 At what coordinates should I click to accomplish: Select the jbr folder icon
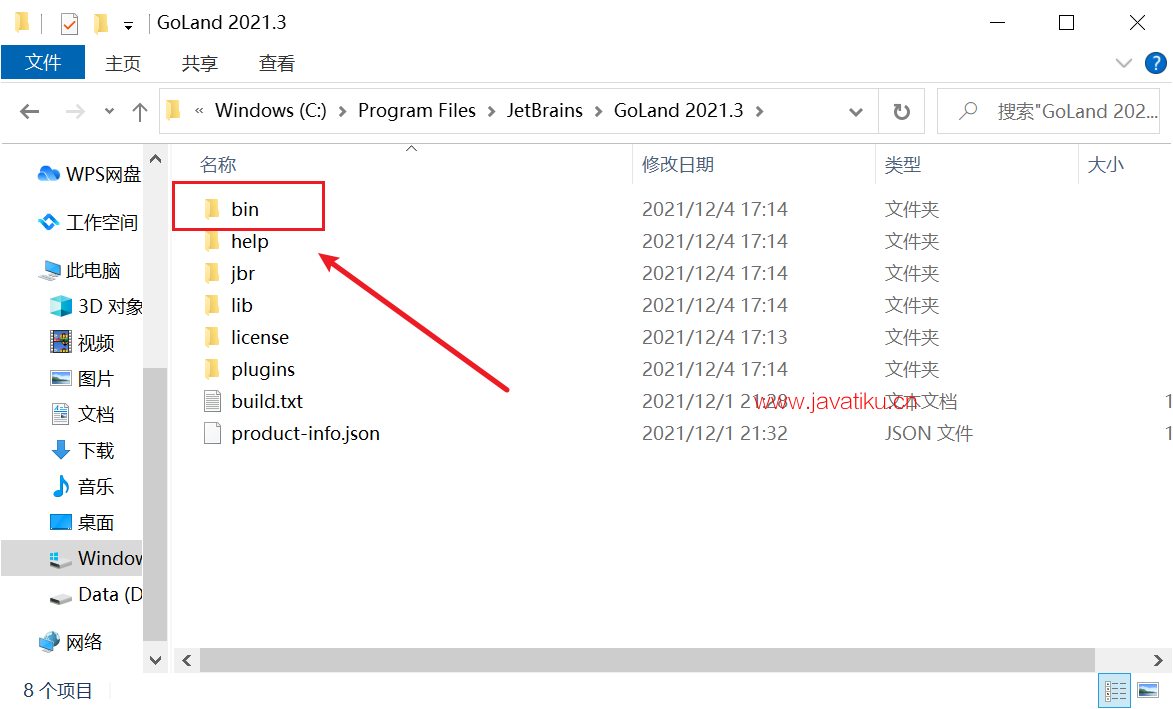tap(212, 273)
